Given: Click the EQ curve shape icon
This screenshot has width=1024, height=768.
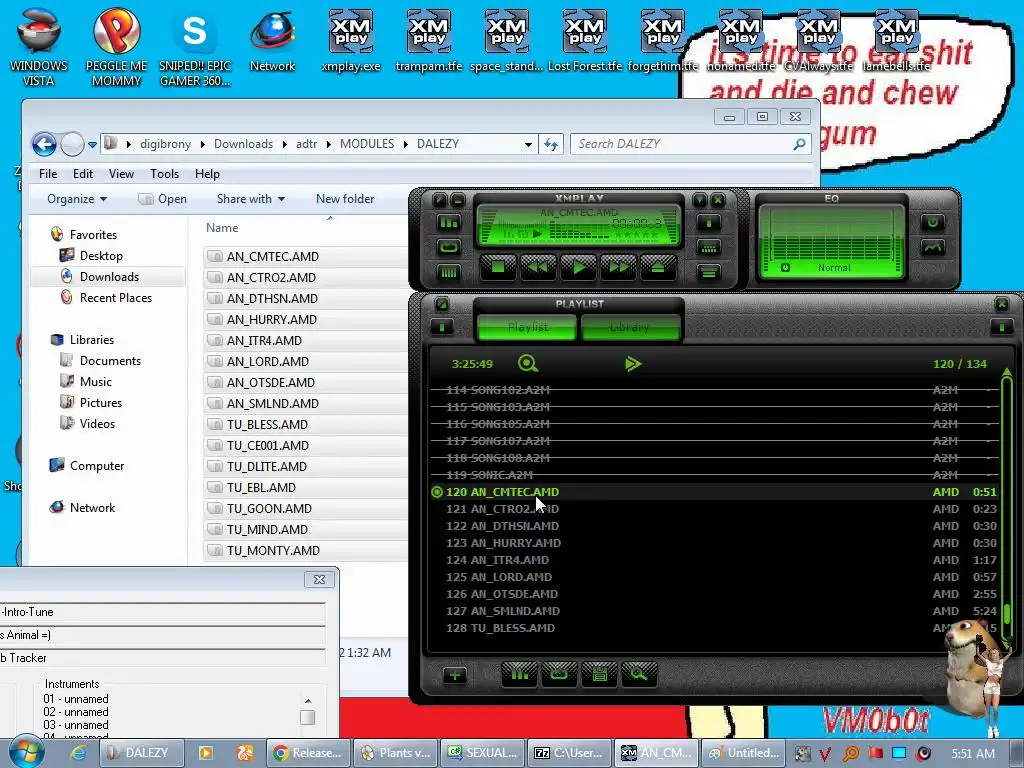Looking at the screenshot, I should click(933, 248).
